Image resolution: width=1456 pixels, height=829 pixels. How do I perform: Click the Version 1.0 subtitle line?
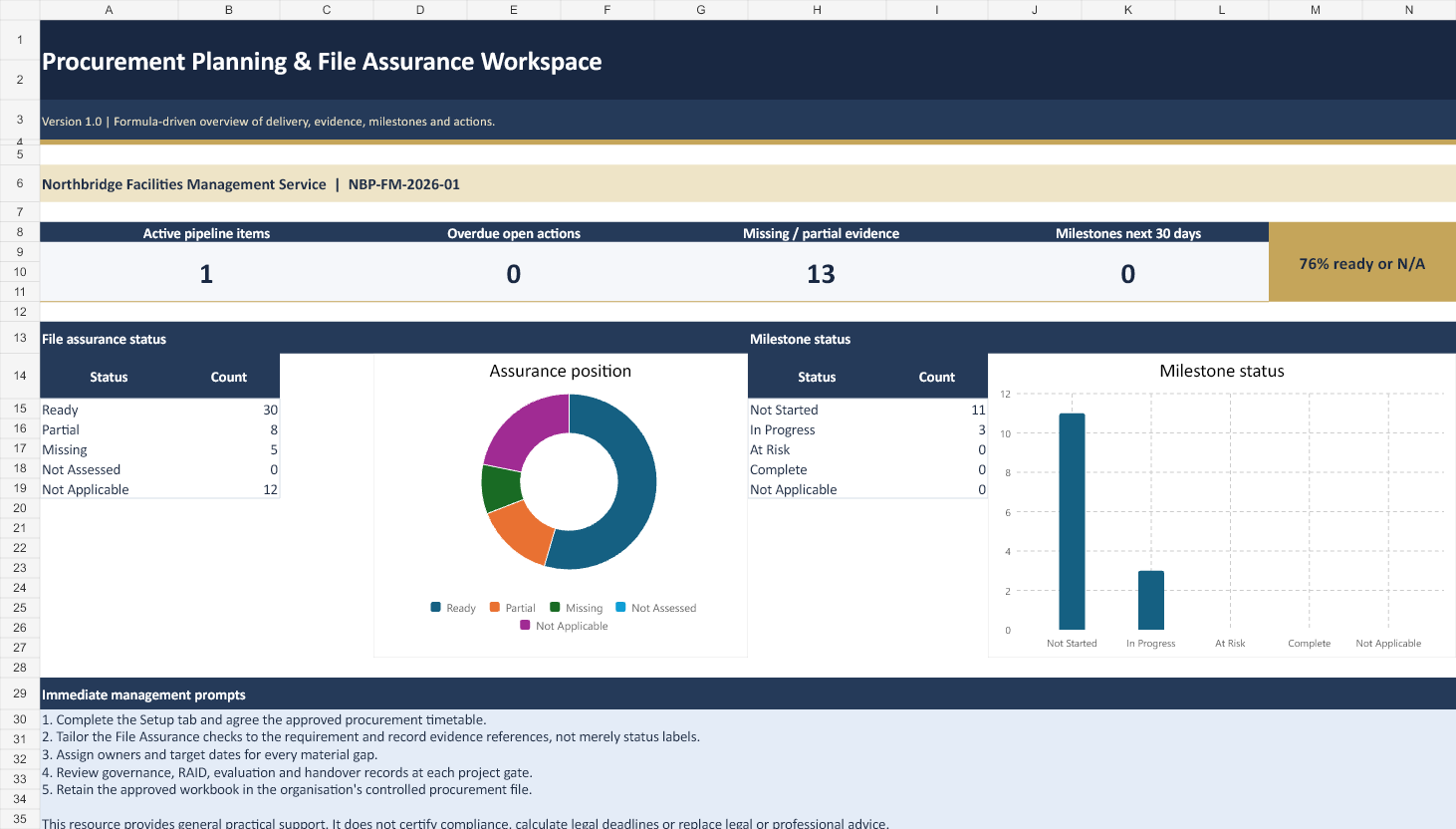pos(268,122)
